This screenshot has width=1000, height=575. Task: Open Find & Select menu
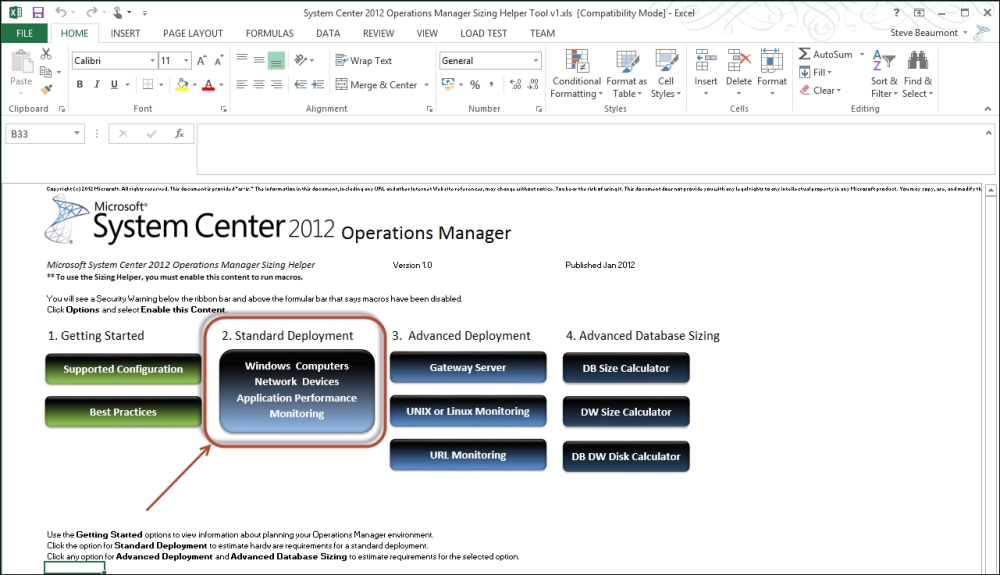tap(918, 74)
